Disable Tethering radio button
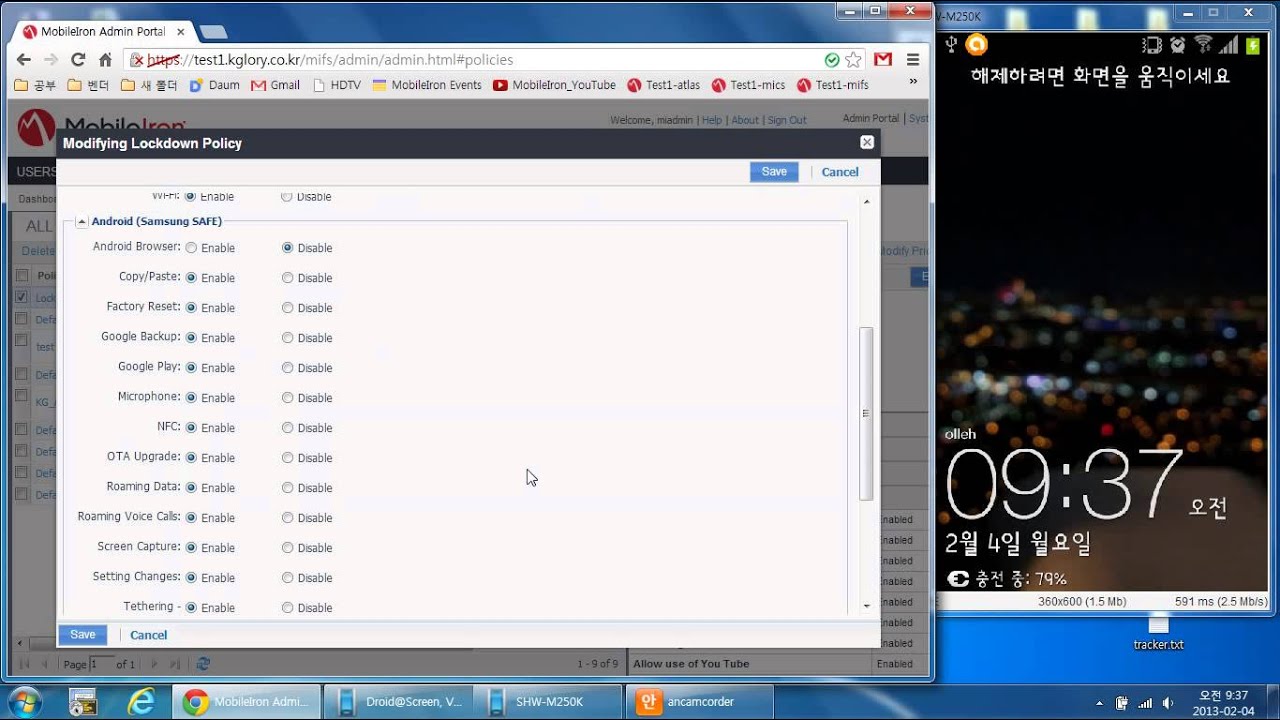 tap(287, 608)
